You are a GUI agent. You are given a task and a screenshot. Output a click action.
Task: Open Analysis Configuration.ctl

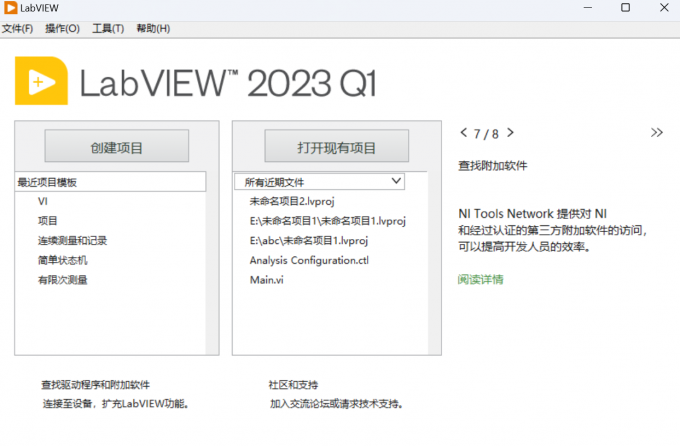pos(309,260)
